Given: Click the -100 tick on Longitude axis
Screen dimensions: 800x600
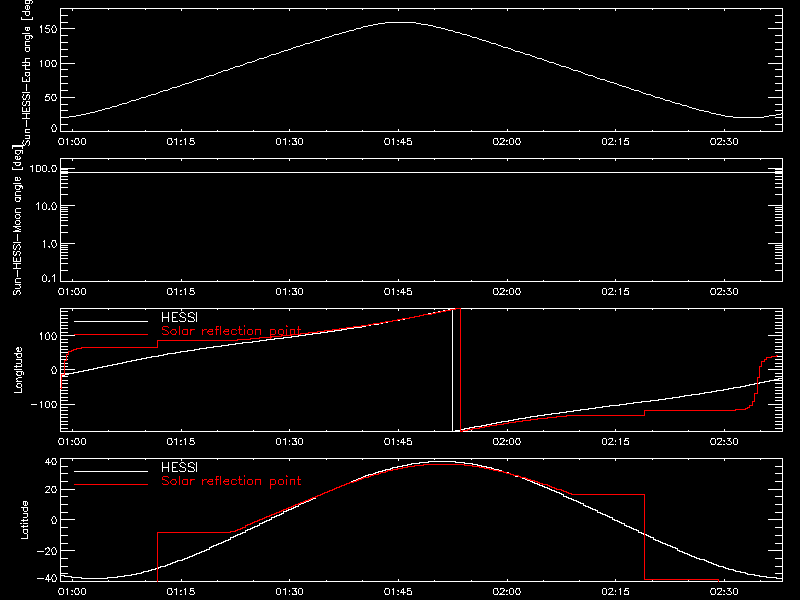Looking at the screenshot, I should (x=44, y=404).
